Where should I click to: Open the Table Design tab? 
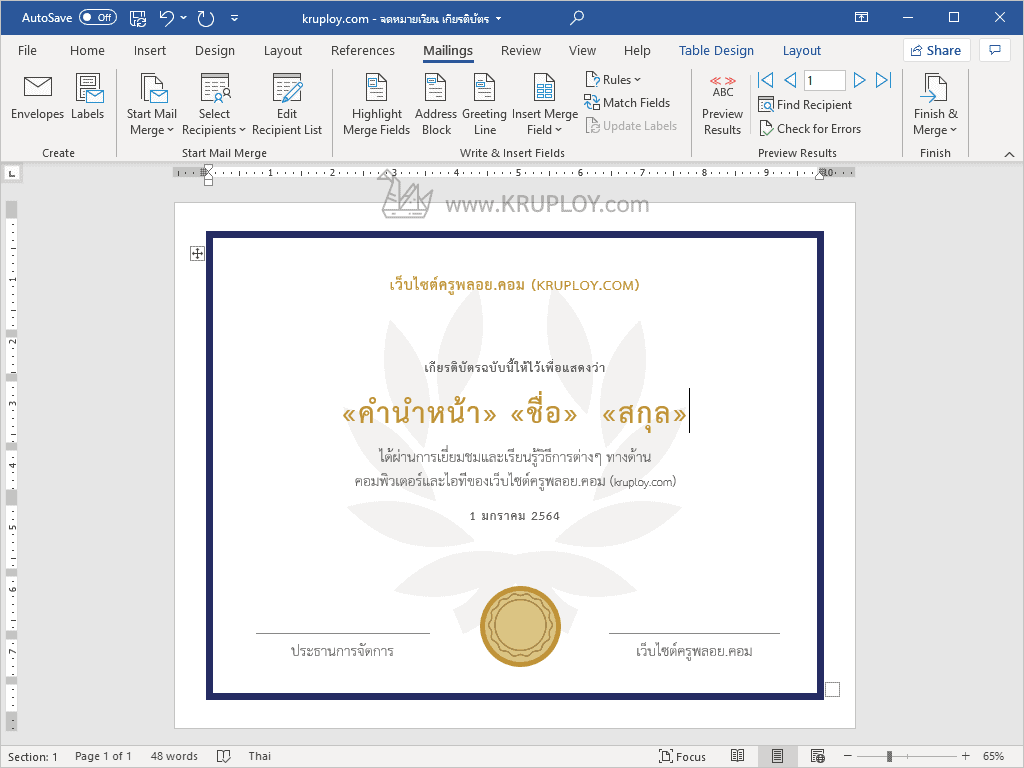click(x=716, y=50)
